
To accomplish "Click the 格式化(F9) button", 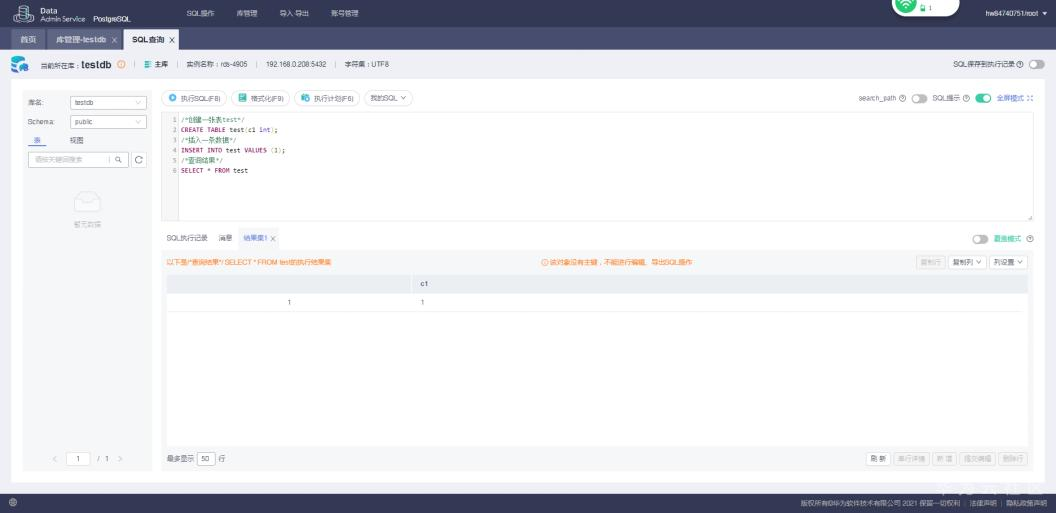I will pyautogui.click(x=261, y=98).
